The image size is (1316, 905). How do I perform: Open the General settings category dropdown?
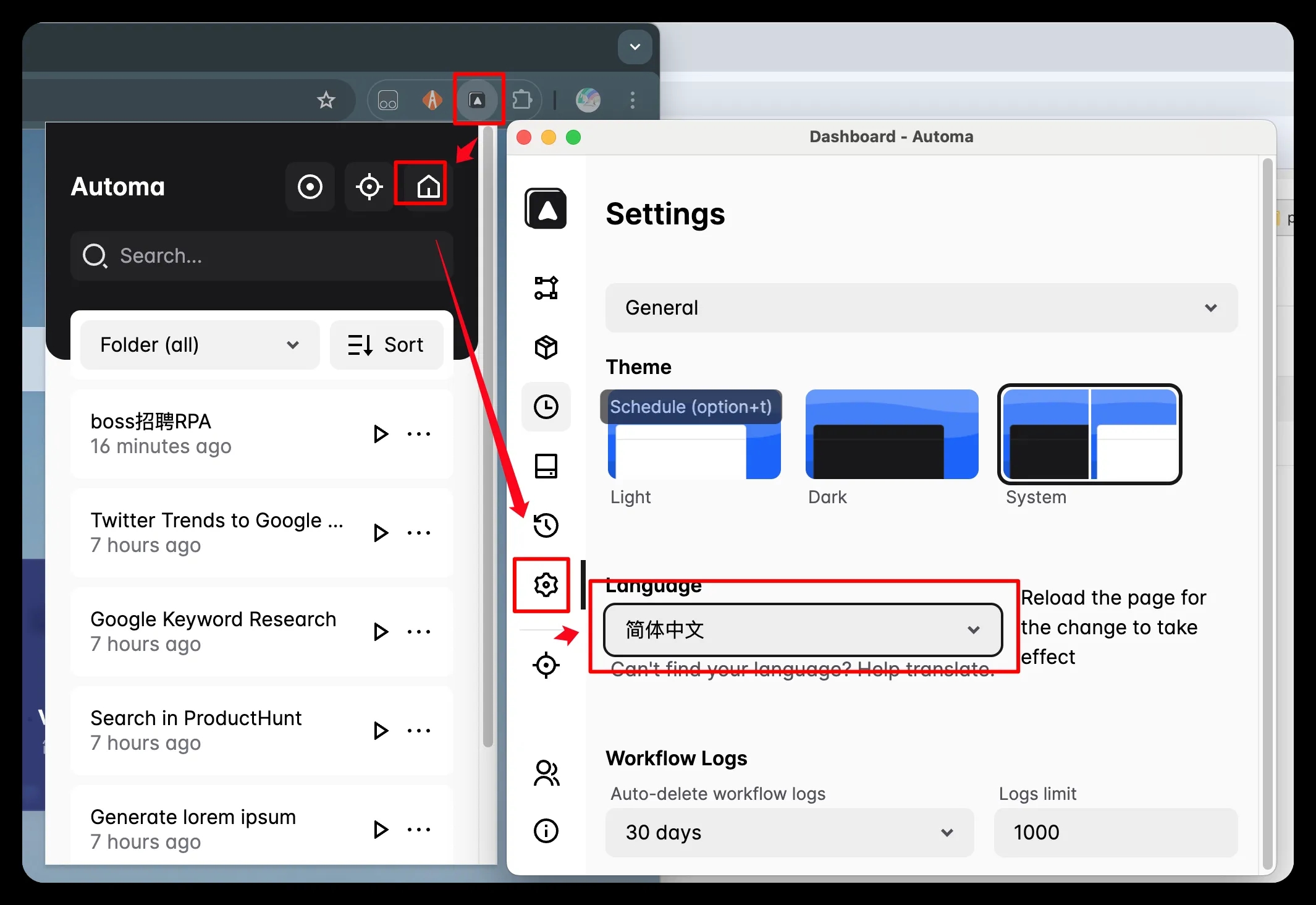click(x=921, y=308)
